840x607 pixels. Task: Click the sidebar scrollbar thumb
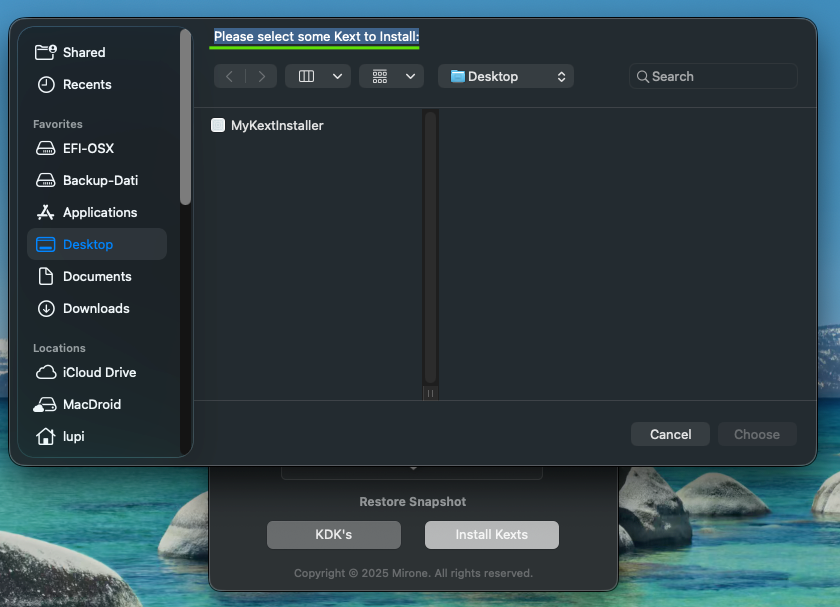[x=185, y=117]
